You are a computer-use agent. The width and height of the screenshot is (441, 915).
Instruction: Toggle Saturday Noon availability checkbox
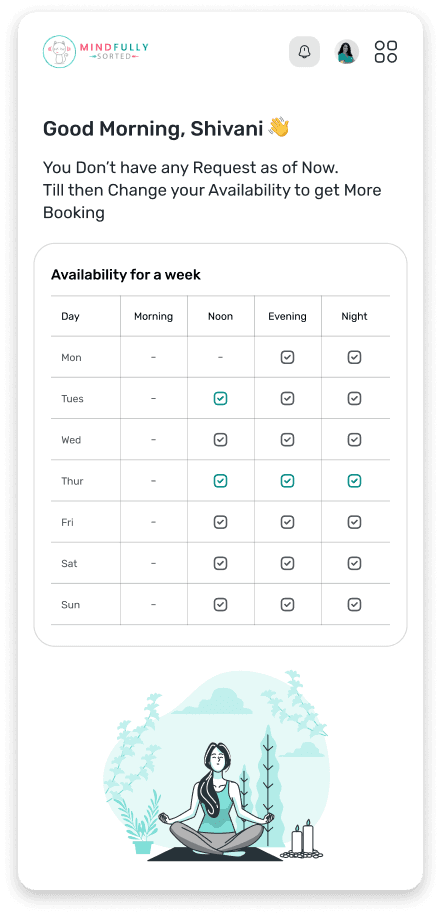coord(220,563)
